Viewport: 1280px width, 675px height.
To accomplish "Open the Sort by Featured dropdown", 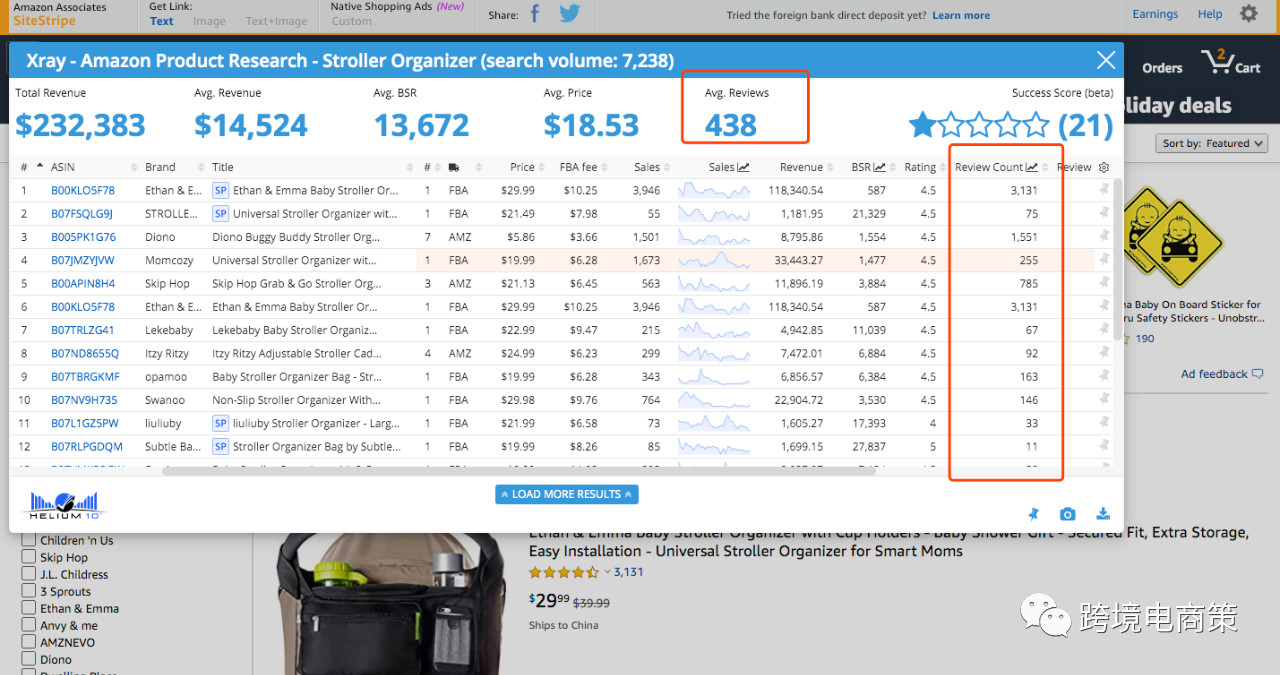I will click(x=1212, y=144).
